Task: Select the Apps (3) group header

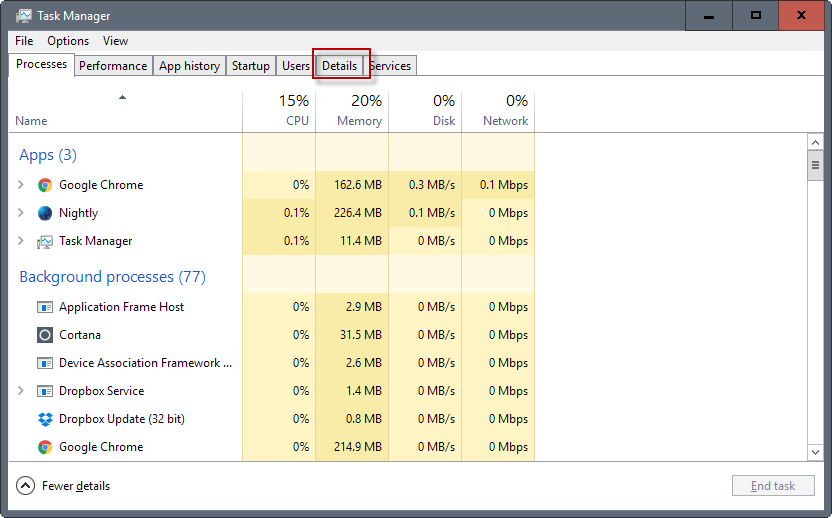Action: [48, 155]
